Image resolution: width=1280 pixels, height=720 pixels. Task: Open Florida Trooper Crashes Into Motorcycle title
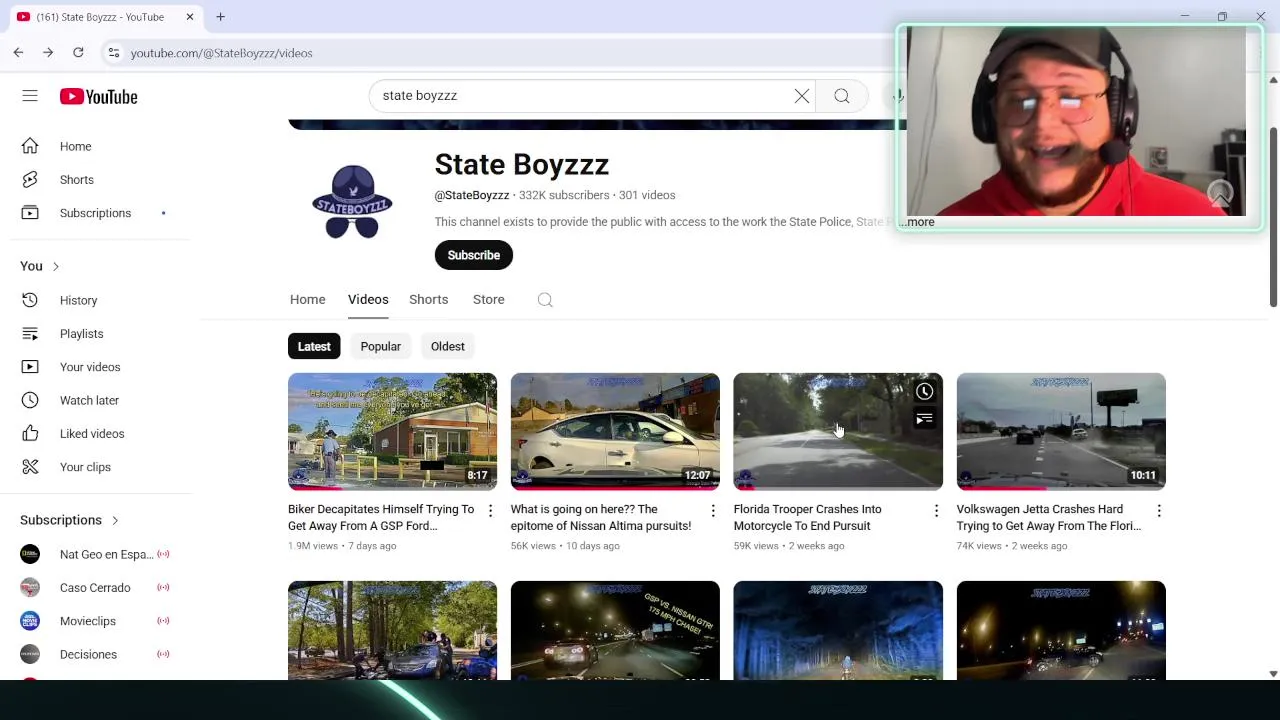808,518
